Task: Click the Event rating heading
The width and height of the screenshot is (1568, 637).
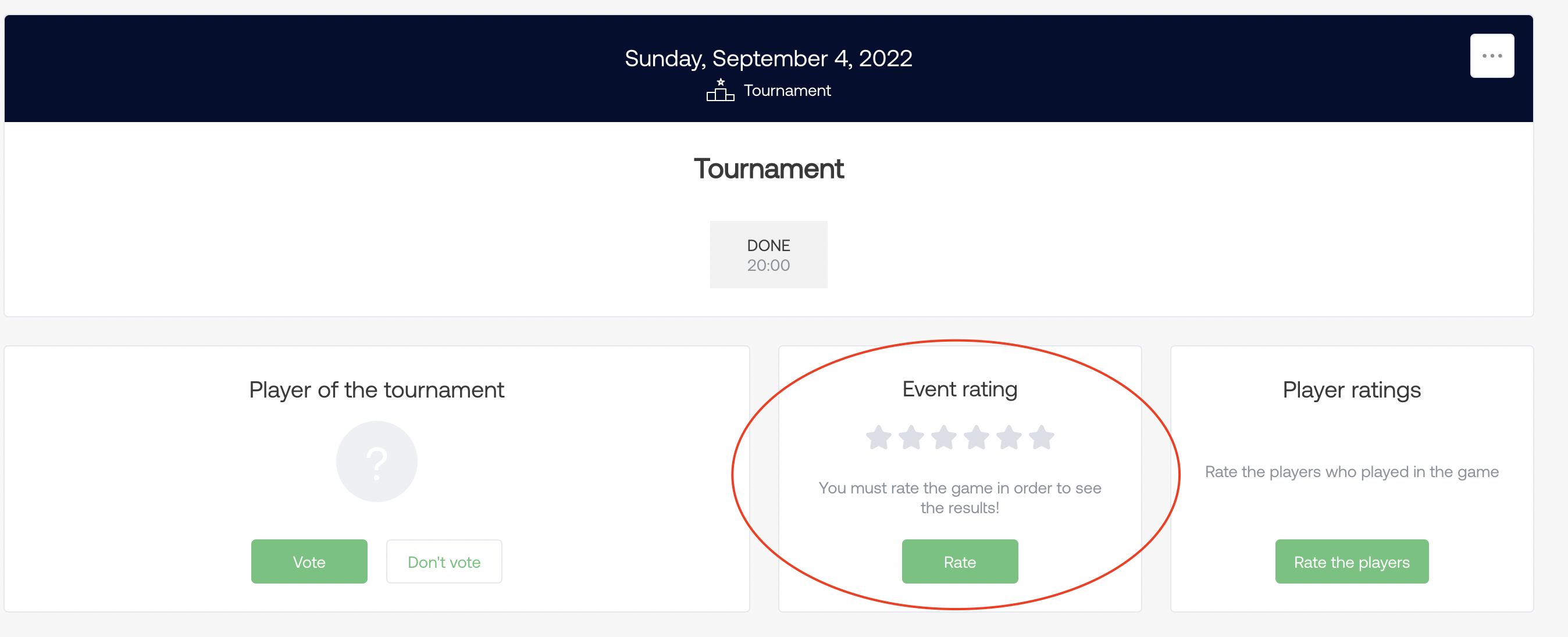Action: 959,389
